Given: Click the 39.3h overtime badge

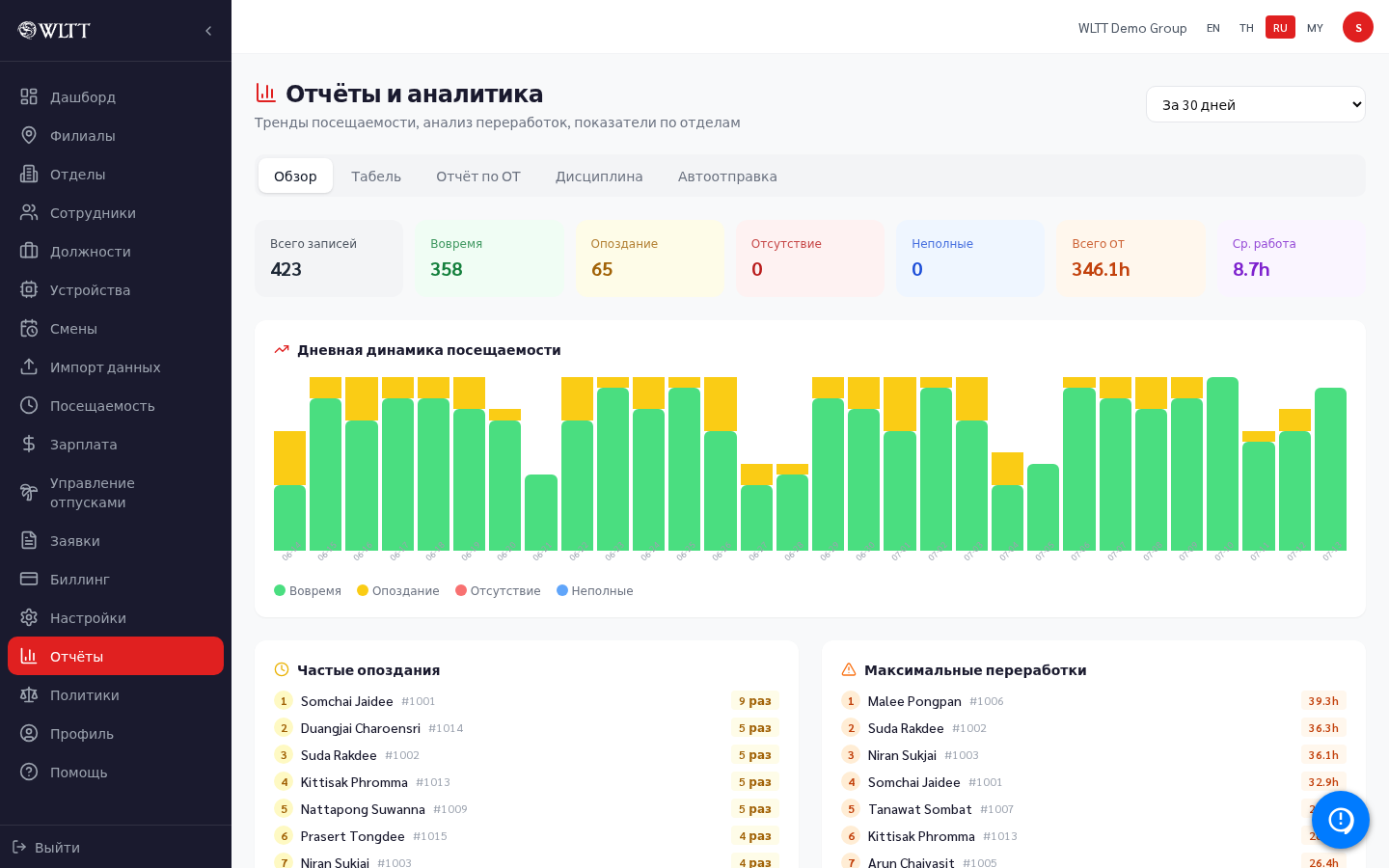Looking at the screenshot, I should click(x=1323, y=701).
